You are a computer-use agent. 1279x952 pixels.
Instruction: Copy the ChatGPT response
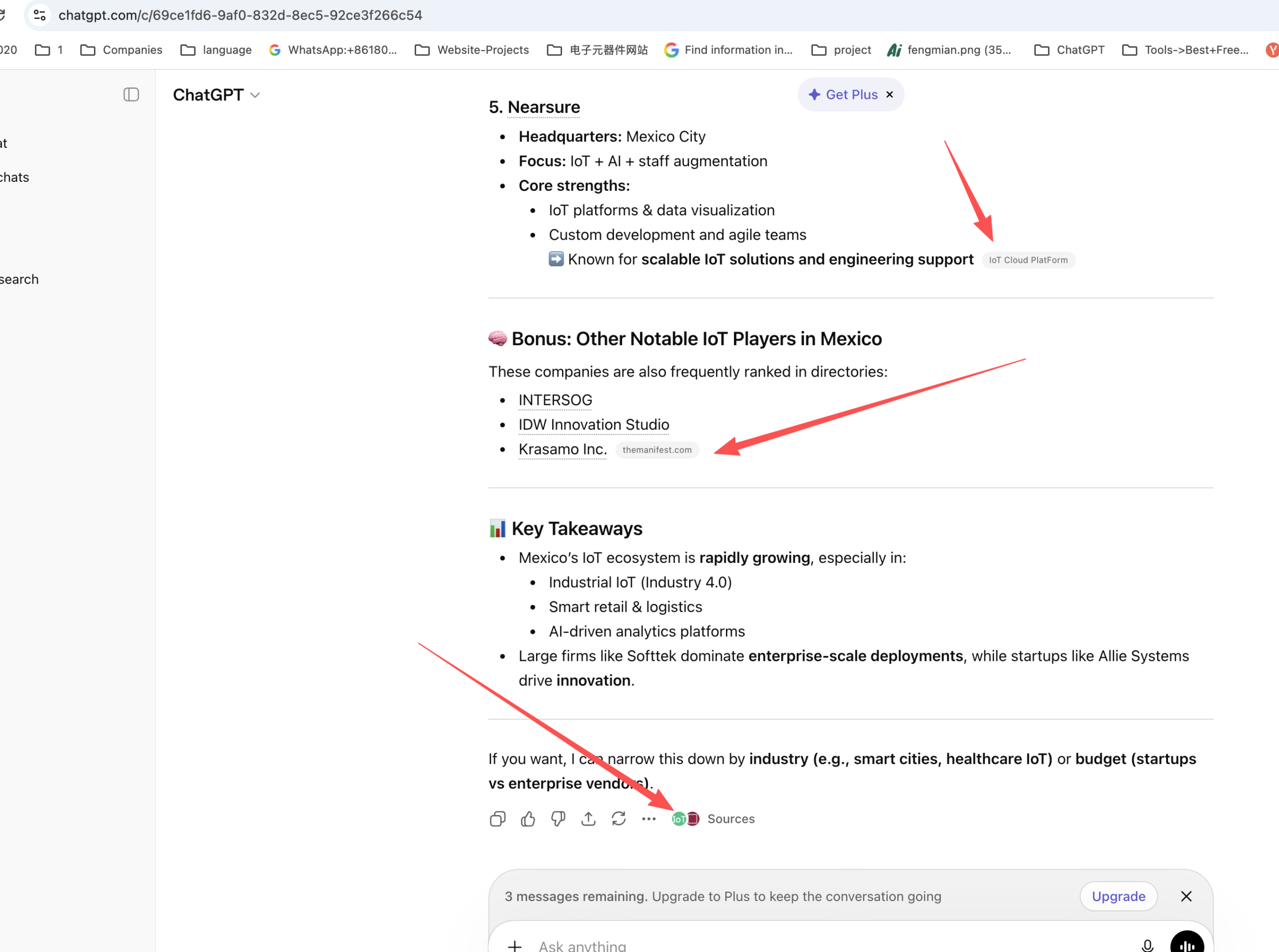pyautogui.click(x=498, y=819)
